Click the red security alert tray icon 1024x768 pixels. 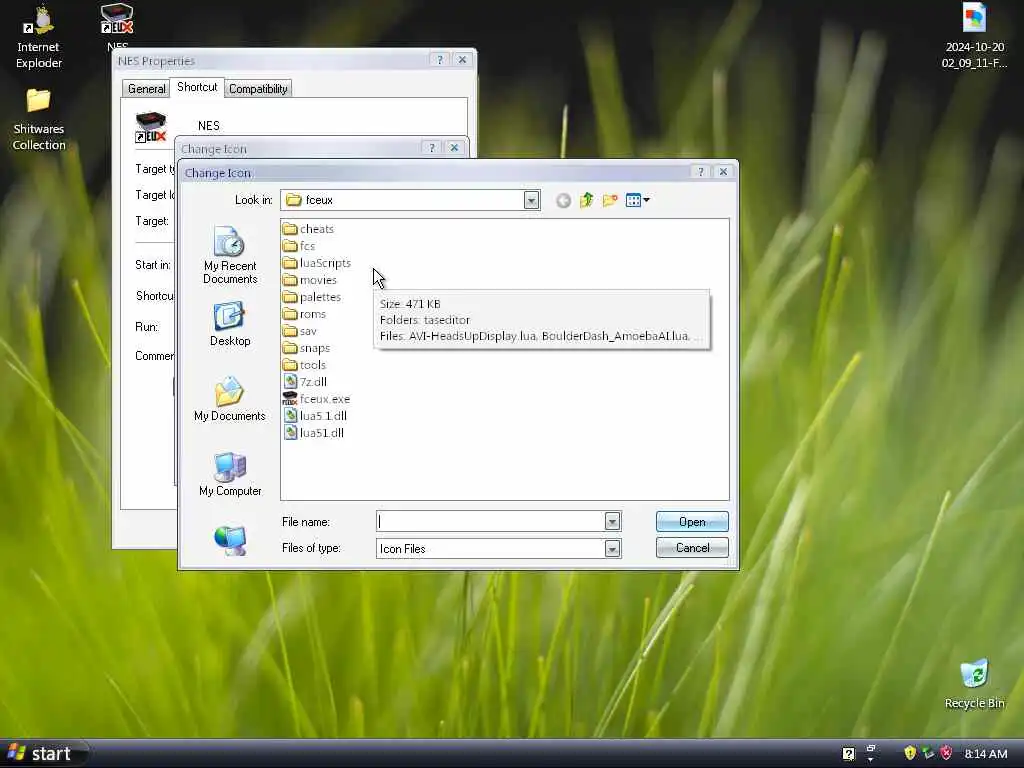click(x=946, y=753)
